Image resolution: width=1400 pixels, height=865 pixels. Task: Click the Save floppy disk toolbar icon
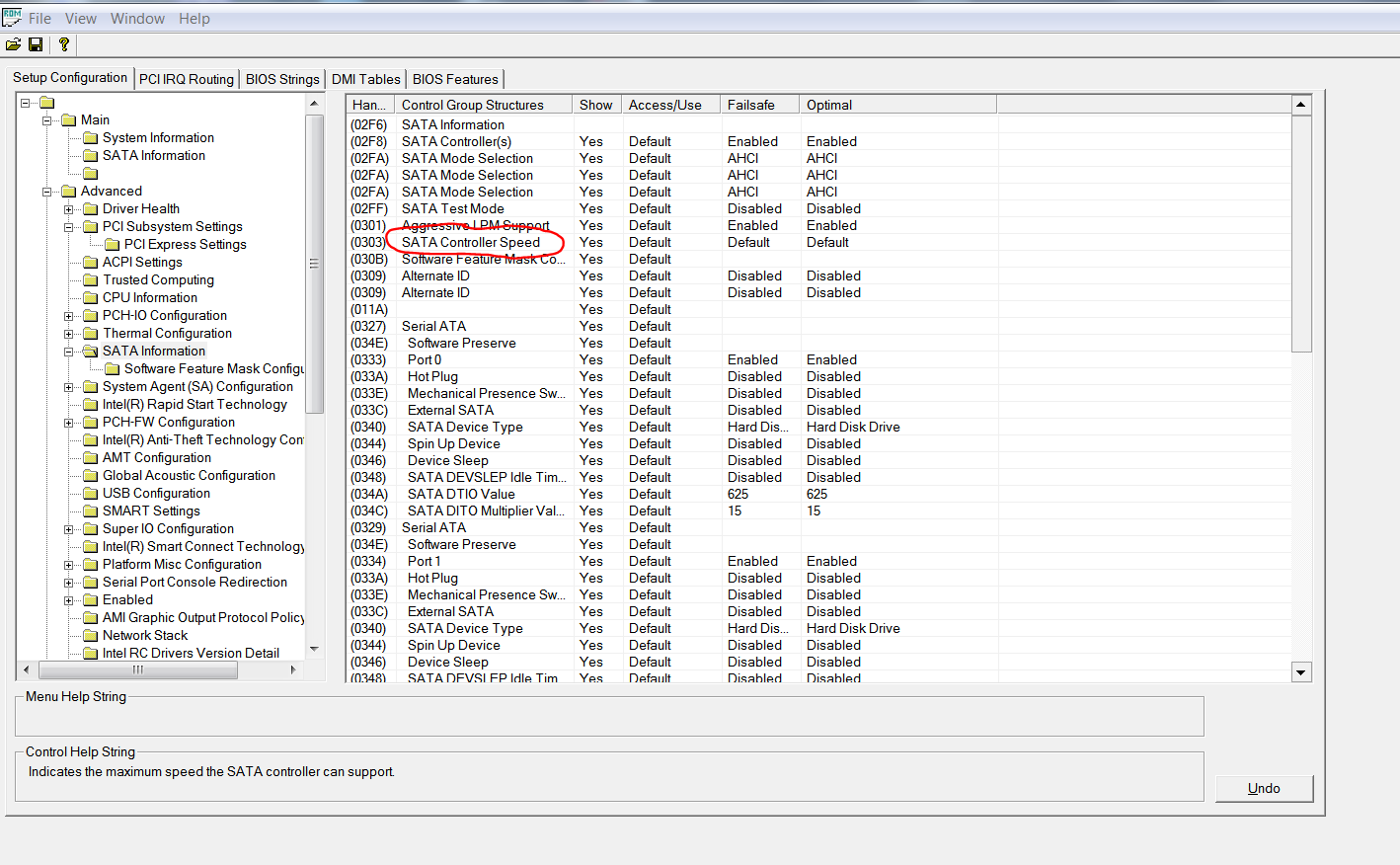click(36, 44)
